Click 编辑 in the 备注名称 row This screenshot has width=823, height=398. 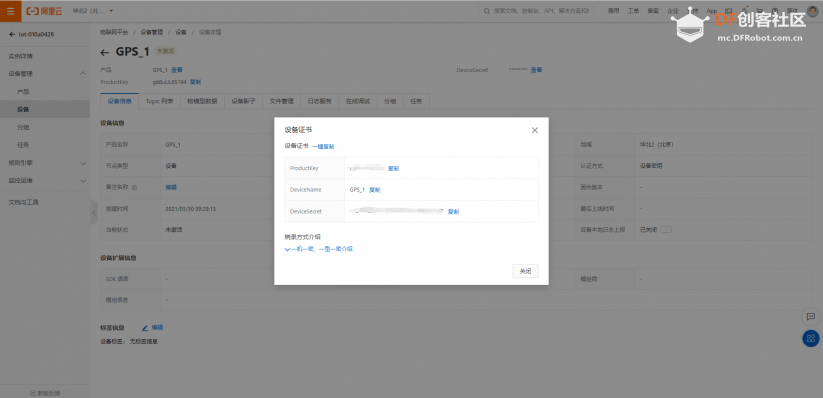point(171,187)
